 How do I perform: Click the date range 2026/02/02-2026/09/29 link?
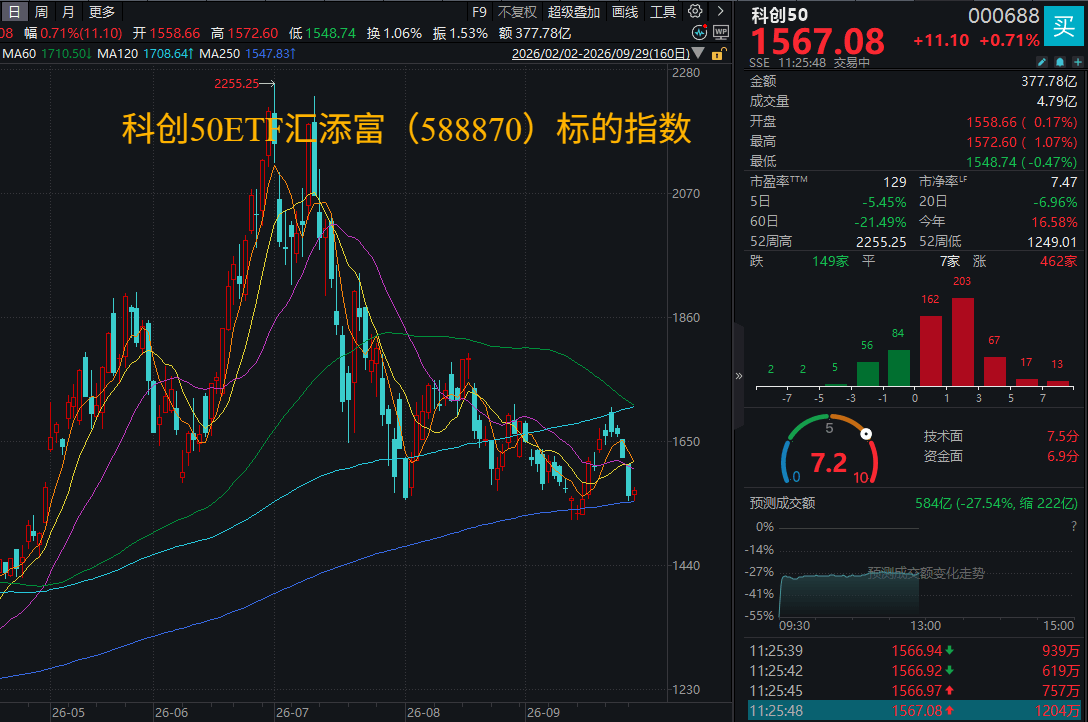tap(600, 53)
